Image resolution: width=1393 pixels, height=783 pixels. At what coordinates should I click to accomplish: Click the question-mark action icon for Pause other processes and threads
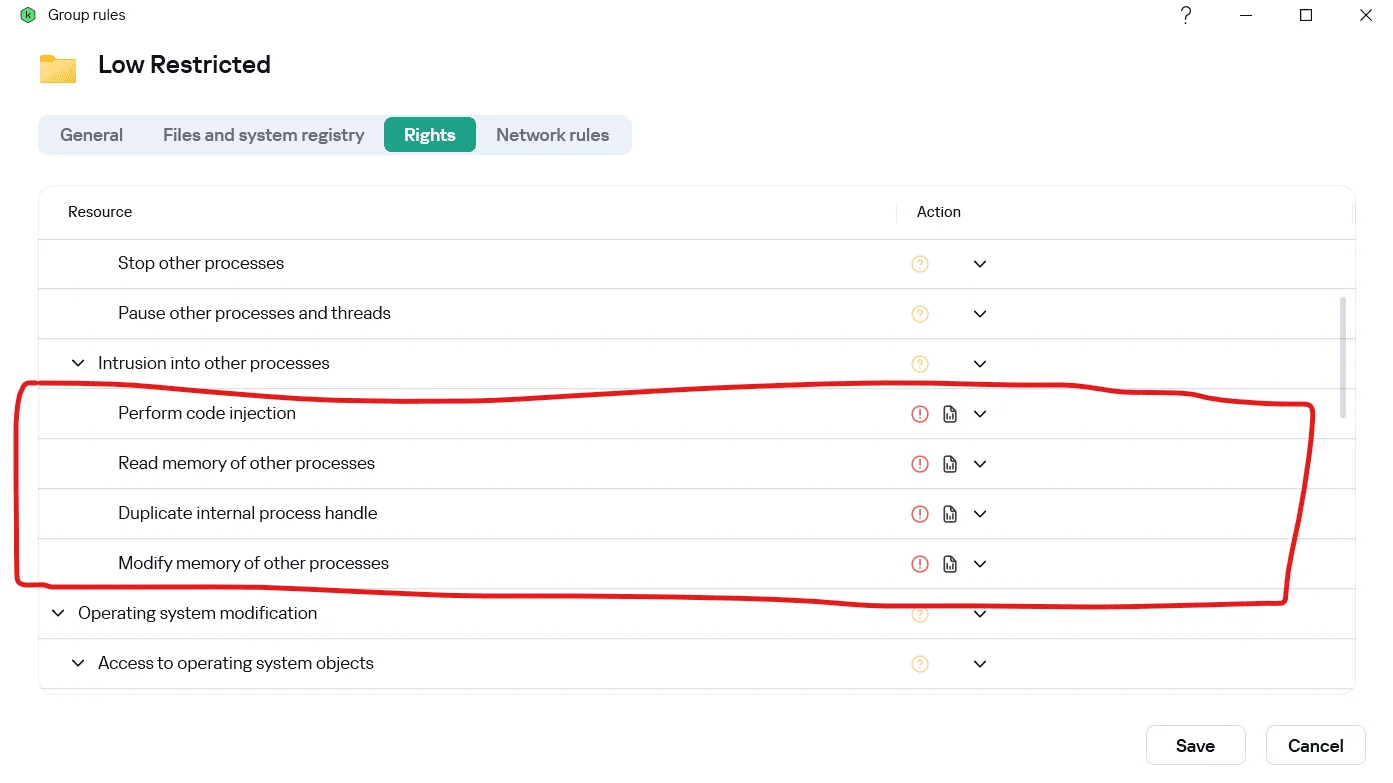920,314
